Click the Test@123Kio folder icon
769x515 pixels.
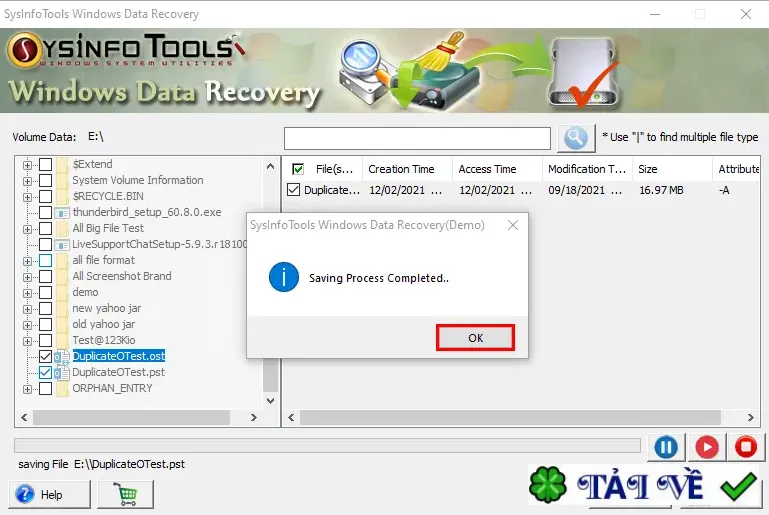(x=62, y=341)
